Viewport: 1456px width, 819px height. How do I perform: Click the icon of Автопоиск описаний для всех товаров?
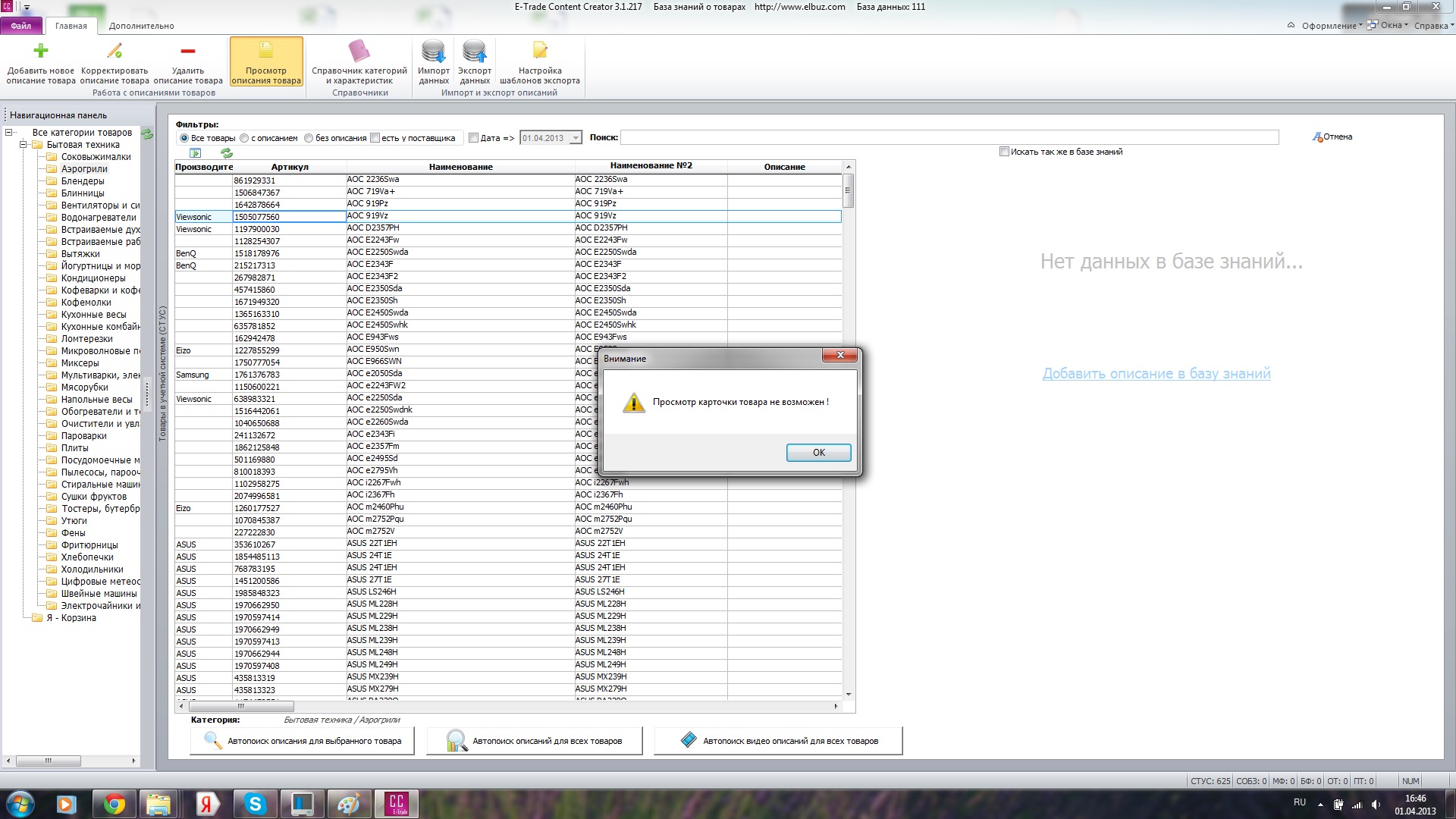coord(457,740)
